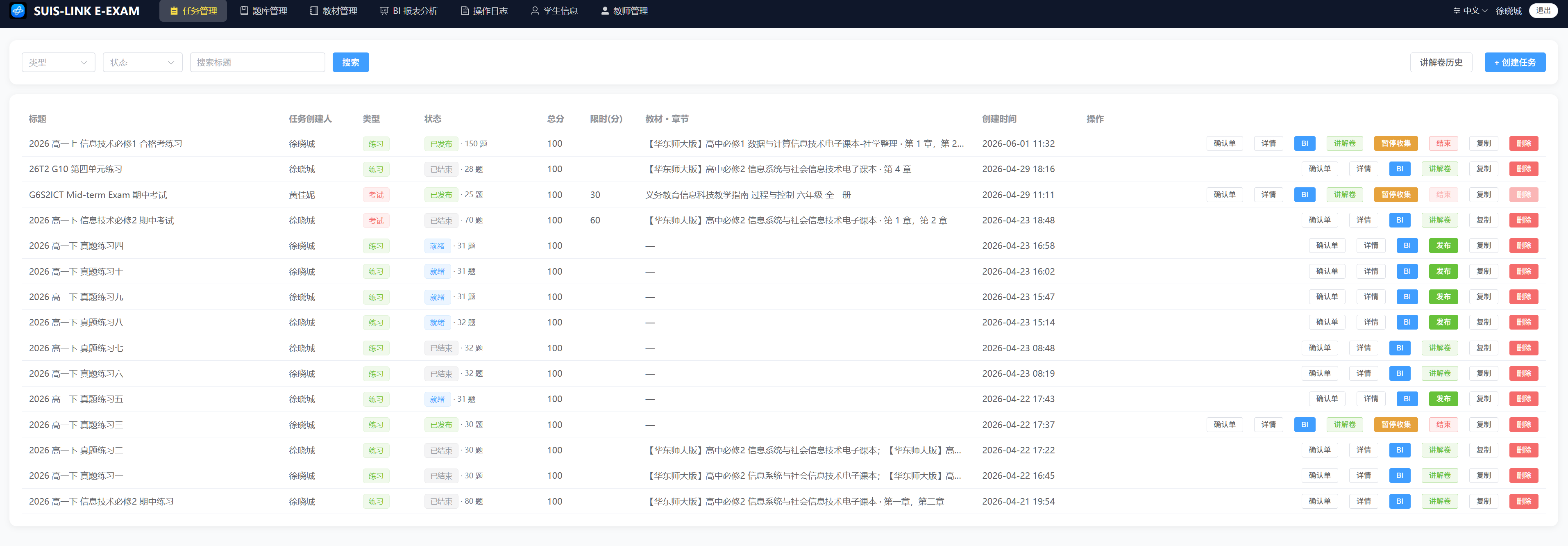
Task: Delete the 26T2 G10 第四单元练习 task
Action: pos(1524,169)
